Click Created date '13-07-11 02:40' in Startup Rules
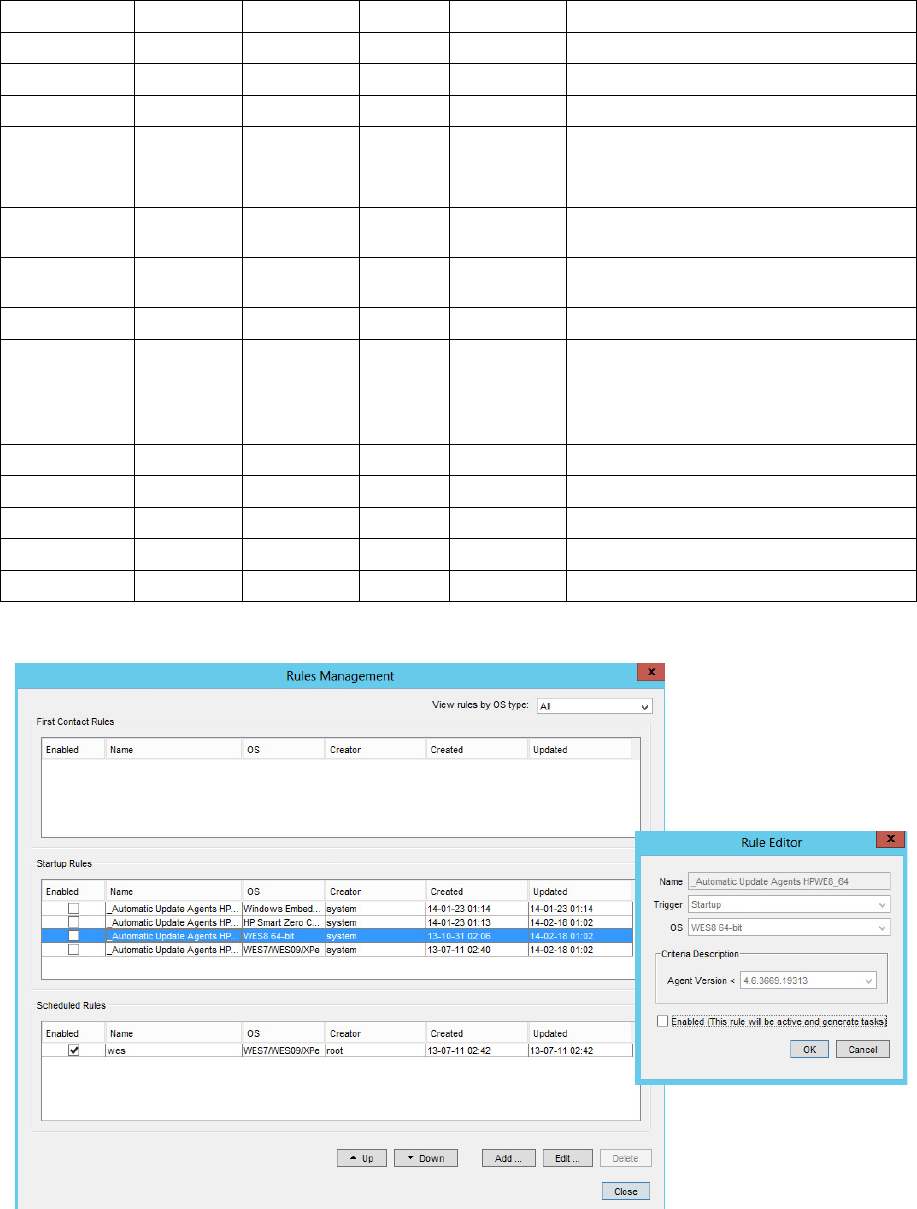 pyautogui.click(x=477, y=949)
